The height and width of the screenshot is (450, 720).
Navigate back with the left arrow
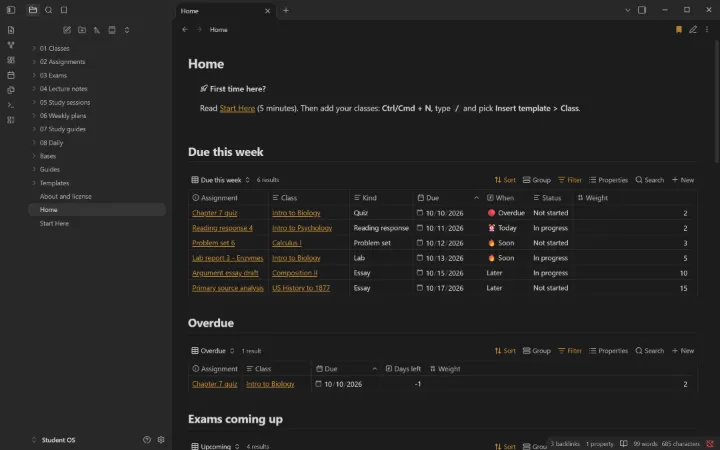185,29
